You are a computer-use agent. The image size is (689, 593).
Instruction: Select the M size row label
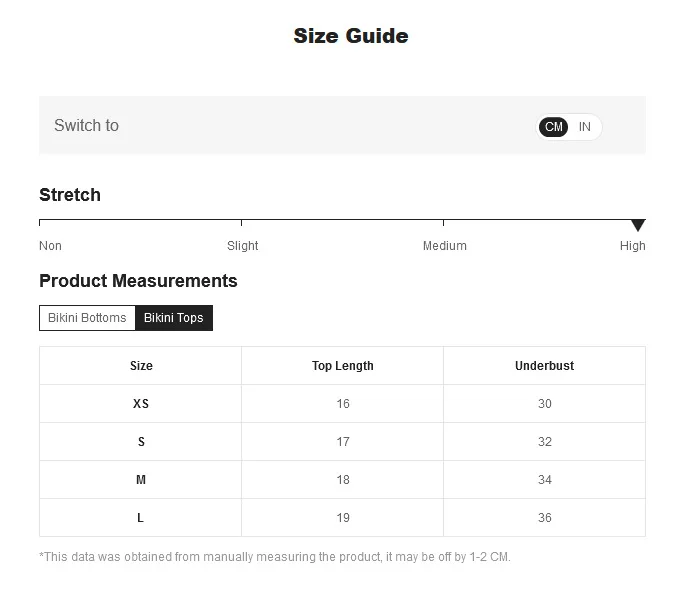[141, 480]
